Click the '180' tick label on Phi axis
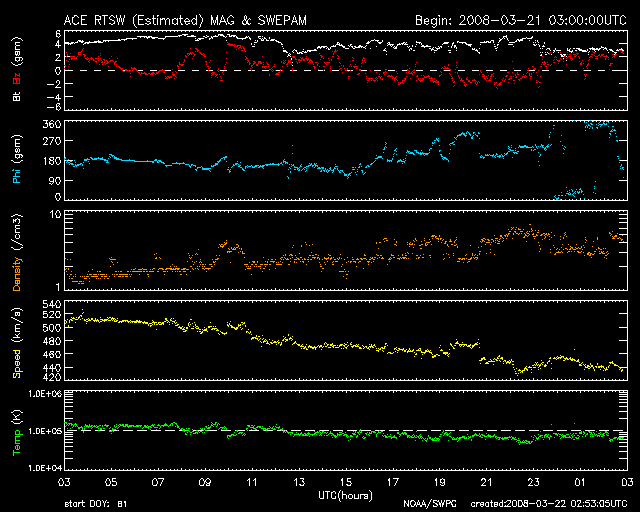Screen dimensions: 640x512 52,161
